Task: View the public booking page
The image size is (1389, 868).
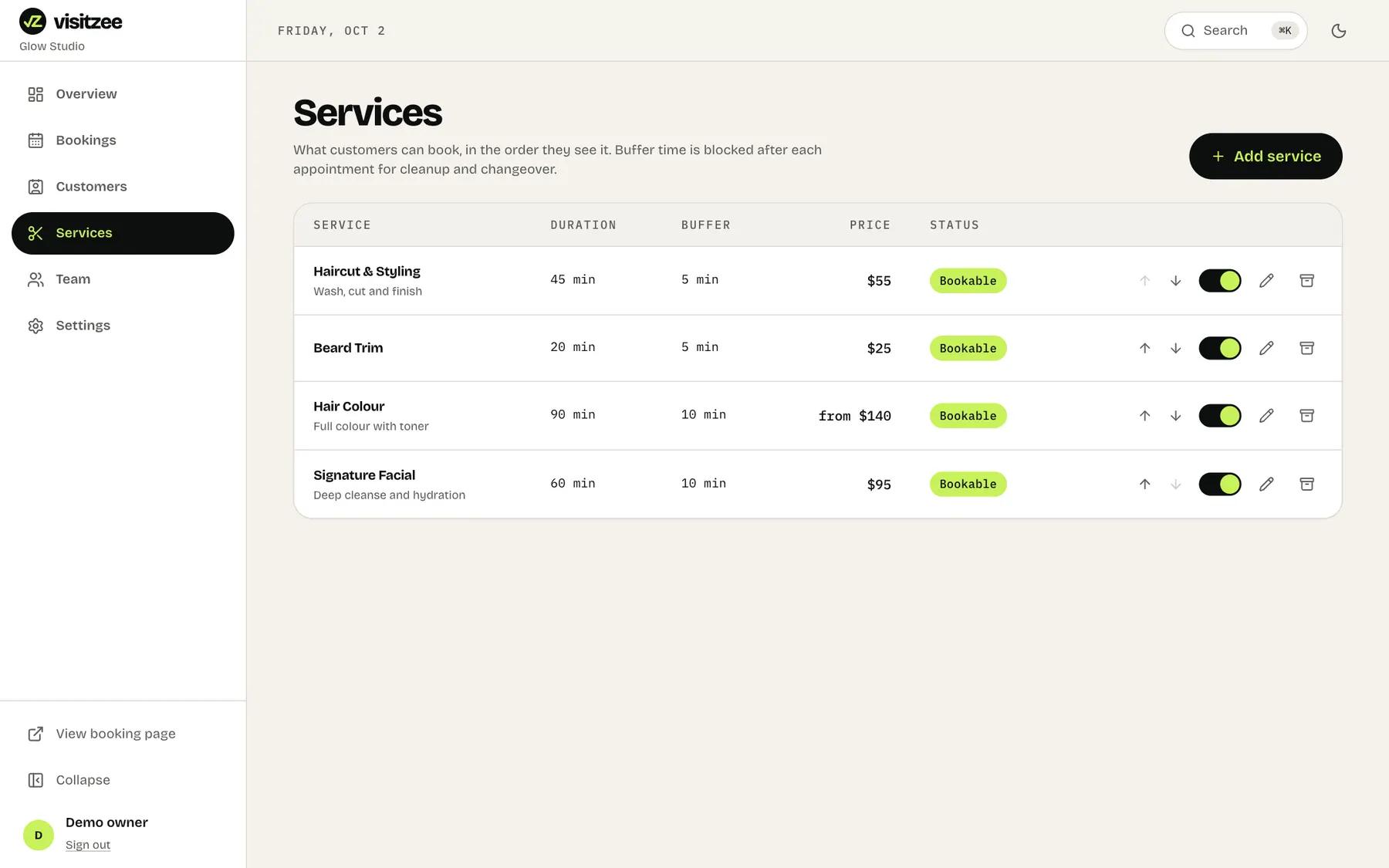Action: pos(123,734)
